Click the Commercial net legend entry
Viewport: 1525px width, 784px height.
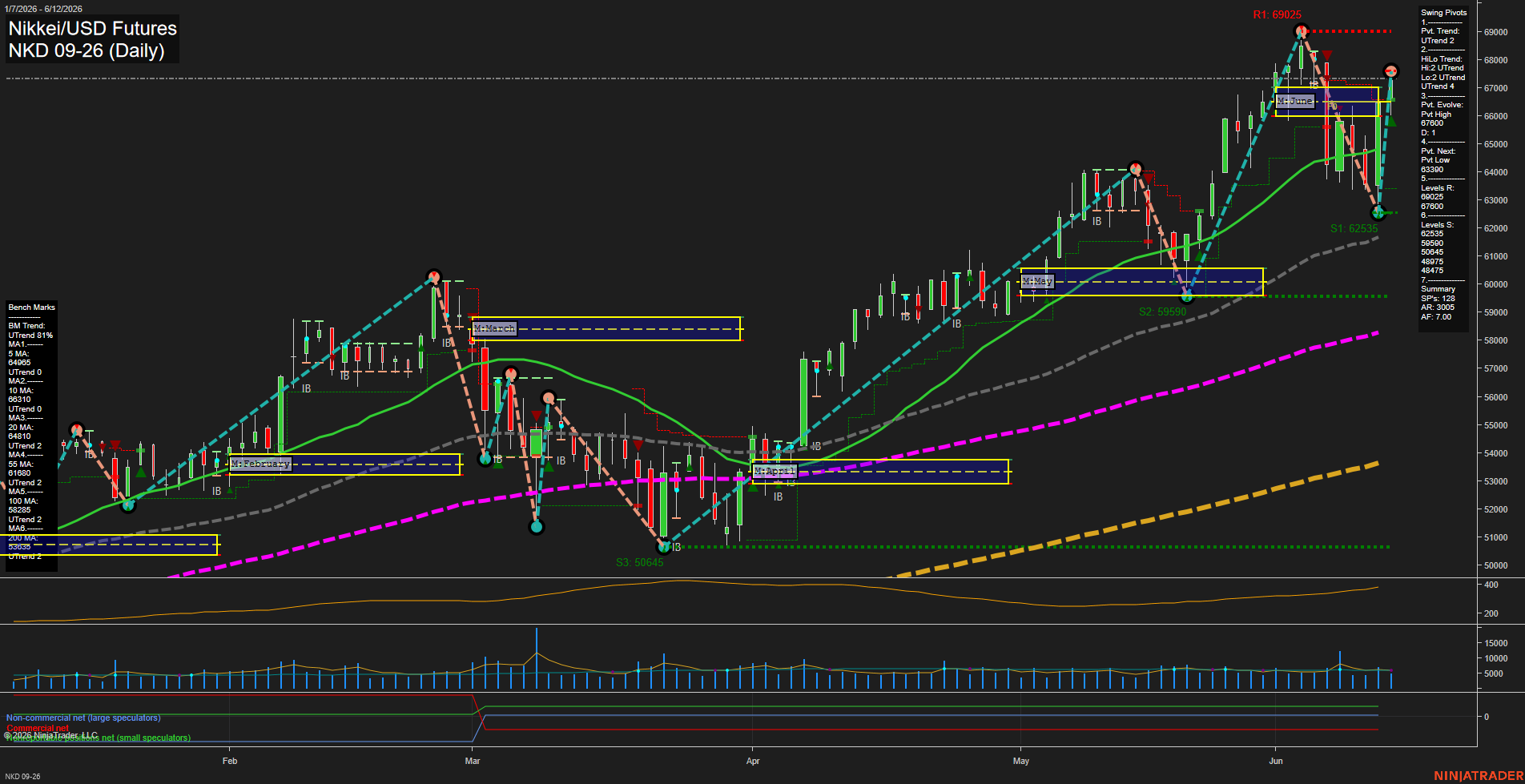[x=38, y=728]
